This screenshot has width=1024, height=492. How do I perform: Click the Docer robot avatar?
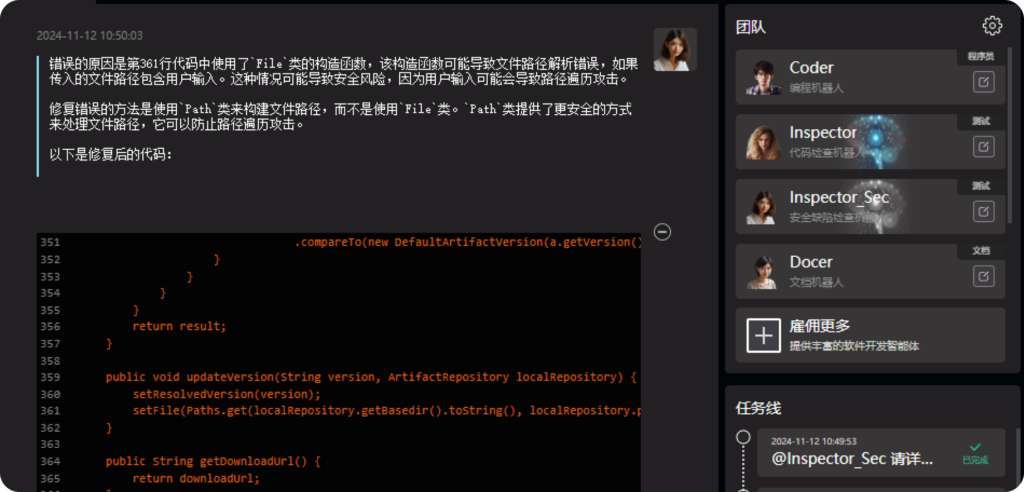[763, 271]
